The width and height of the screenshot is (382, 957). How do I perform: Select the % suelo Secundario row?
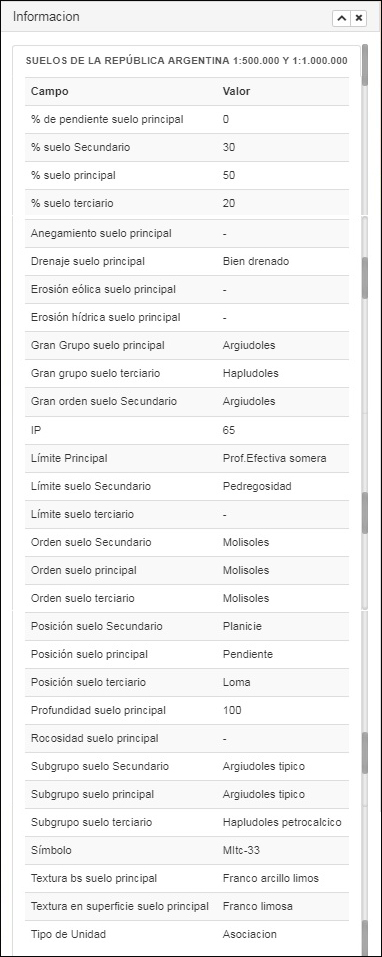[187, 148]
